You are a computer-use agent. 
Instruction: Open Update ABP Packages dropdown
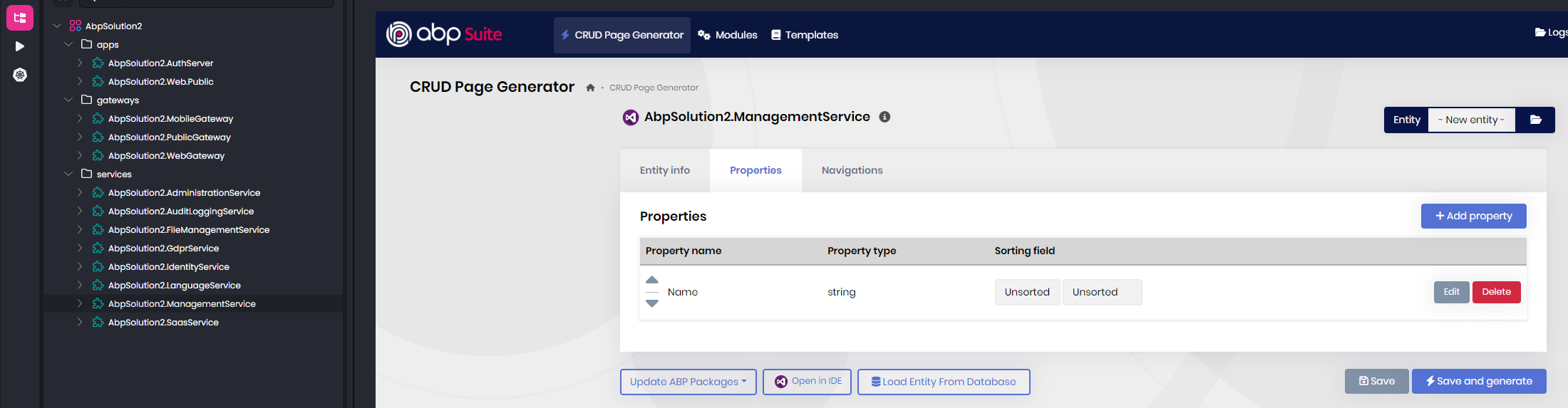pyautogui.click(x=688, y=382)
